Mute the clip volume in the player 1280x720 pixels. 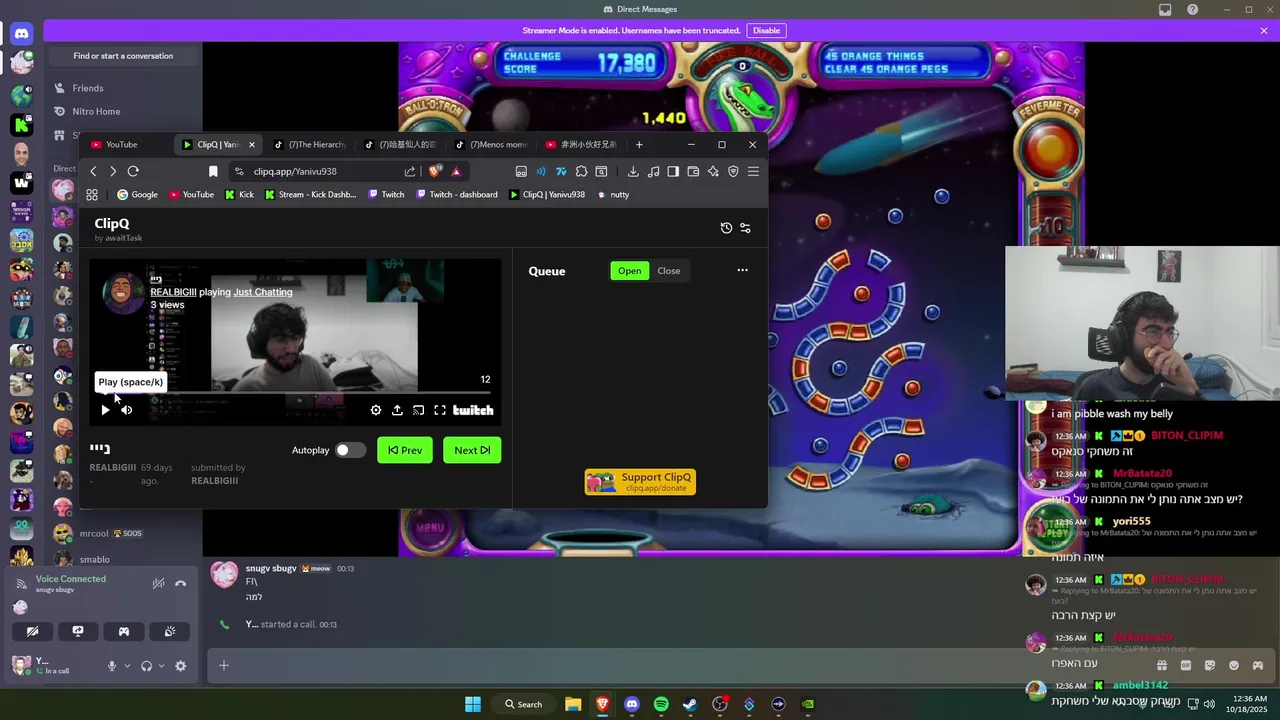(x=127, y=410)
